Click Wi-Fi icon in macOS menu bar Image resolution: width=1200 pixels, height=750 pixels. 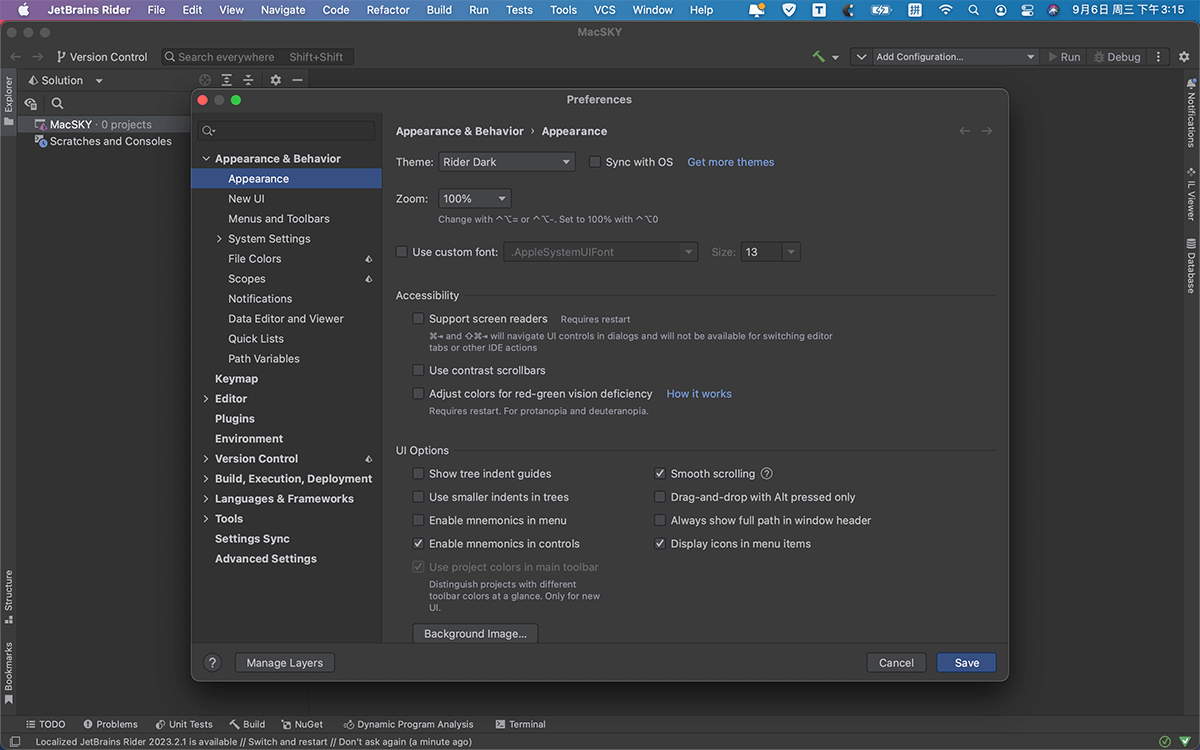(945, 10)
